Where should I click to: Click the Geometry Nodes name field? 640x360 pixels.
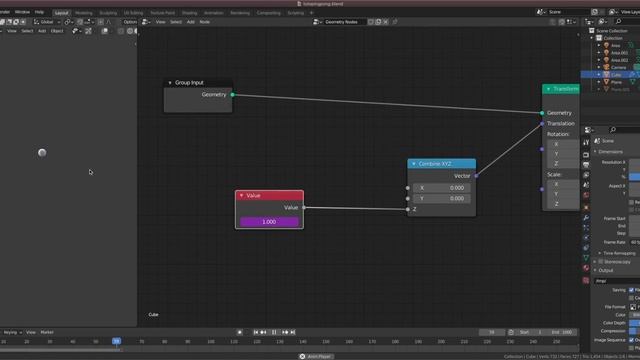pos(344,22)
